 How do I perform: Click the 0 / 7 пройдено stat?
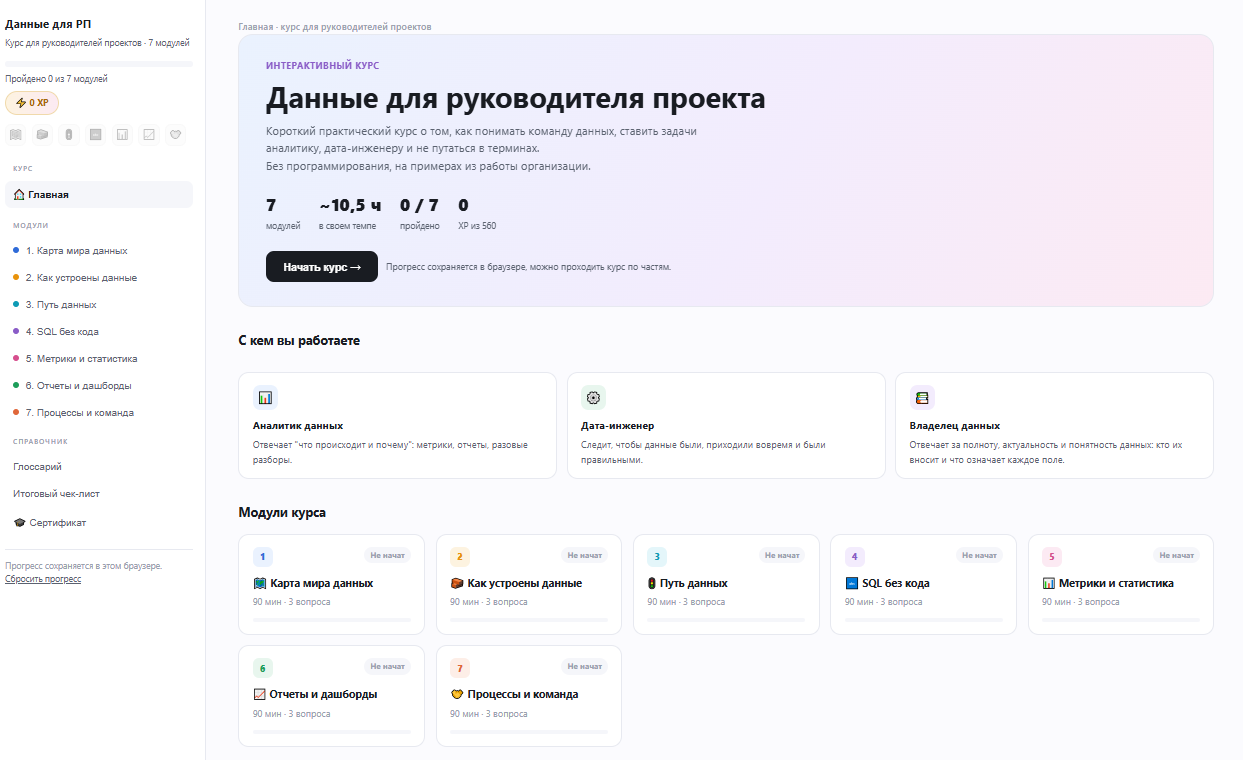coord(420,214)
